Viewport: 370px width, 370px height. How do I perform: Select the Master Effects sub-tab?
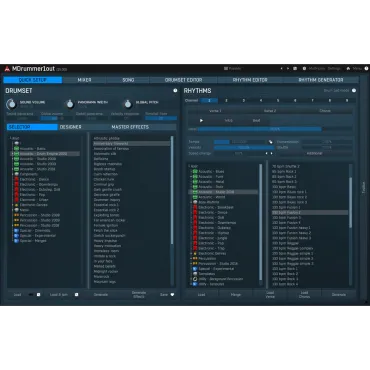point(130,127)
